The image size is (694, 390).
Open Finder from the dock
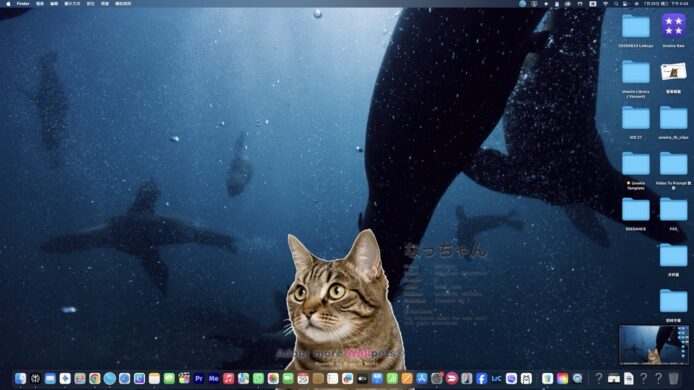[20, 378]
